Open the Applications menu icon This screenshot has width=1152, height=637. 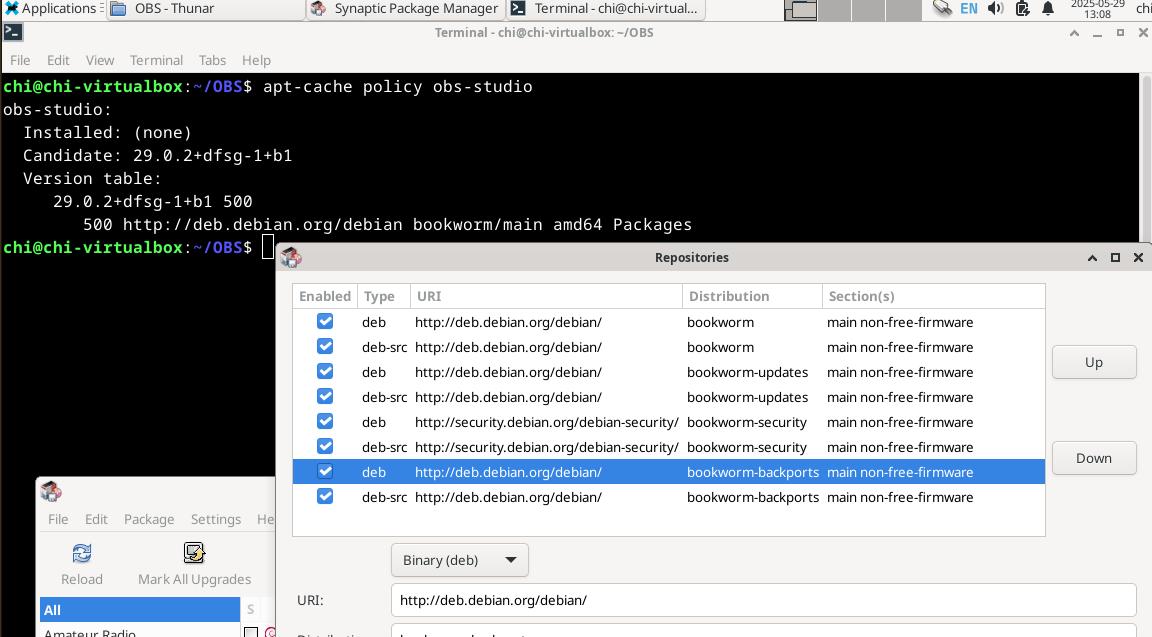coord(12,9)
